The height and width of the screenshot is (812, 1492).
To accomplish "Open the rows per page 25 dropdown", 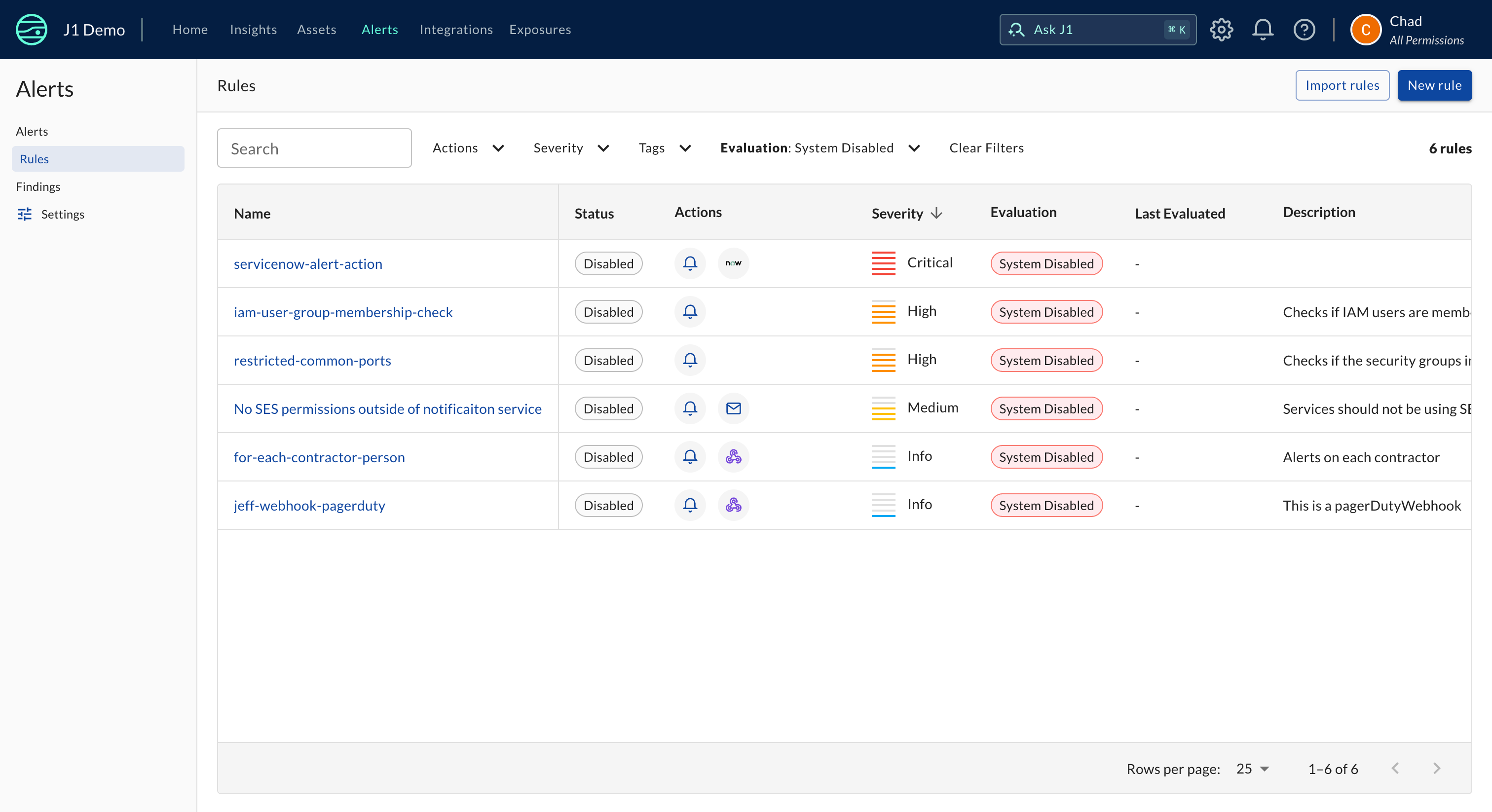I will (x=1252, y=769).
